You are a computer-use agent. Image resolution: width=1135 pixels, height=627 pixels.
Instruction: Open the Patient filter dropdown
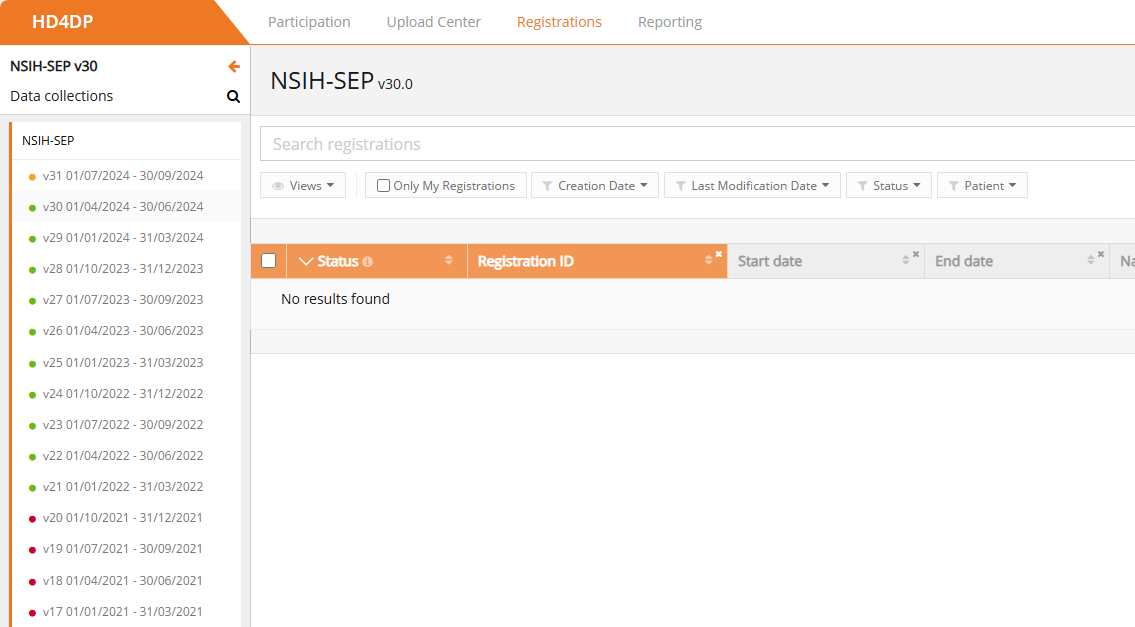(x=982, y=186)
